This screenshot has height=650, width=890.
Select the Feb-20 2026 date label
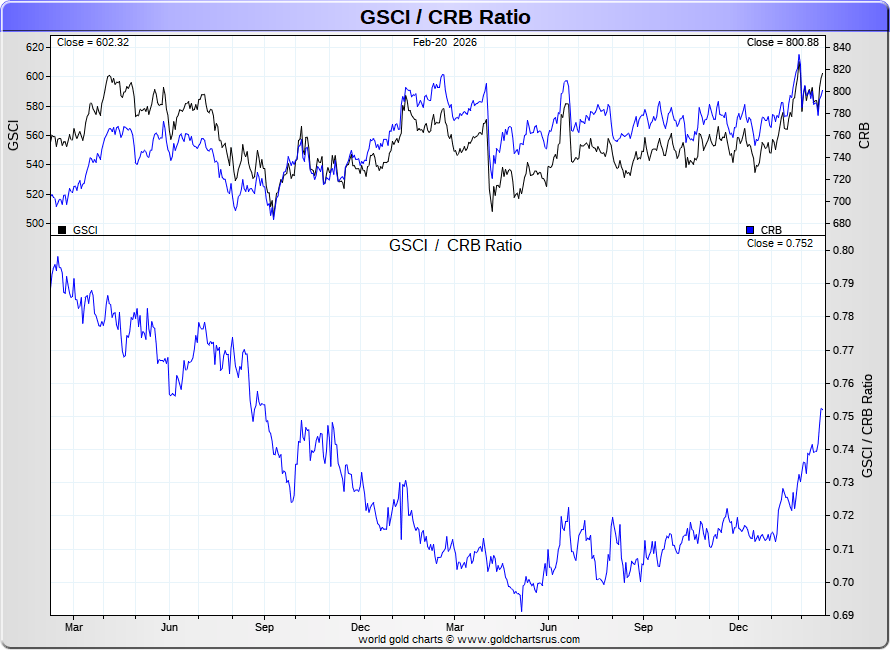point(445,43)
